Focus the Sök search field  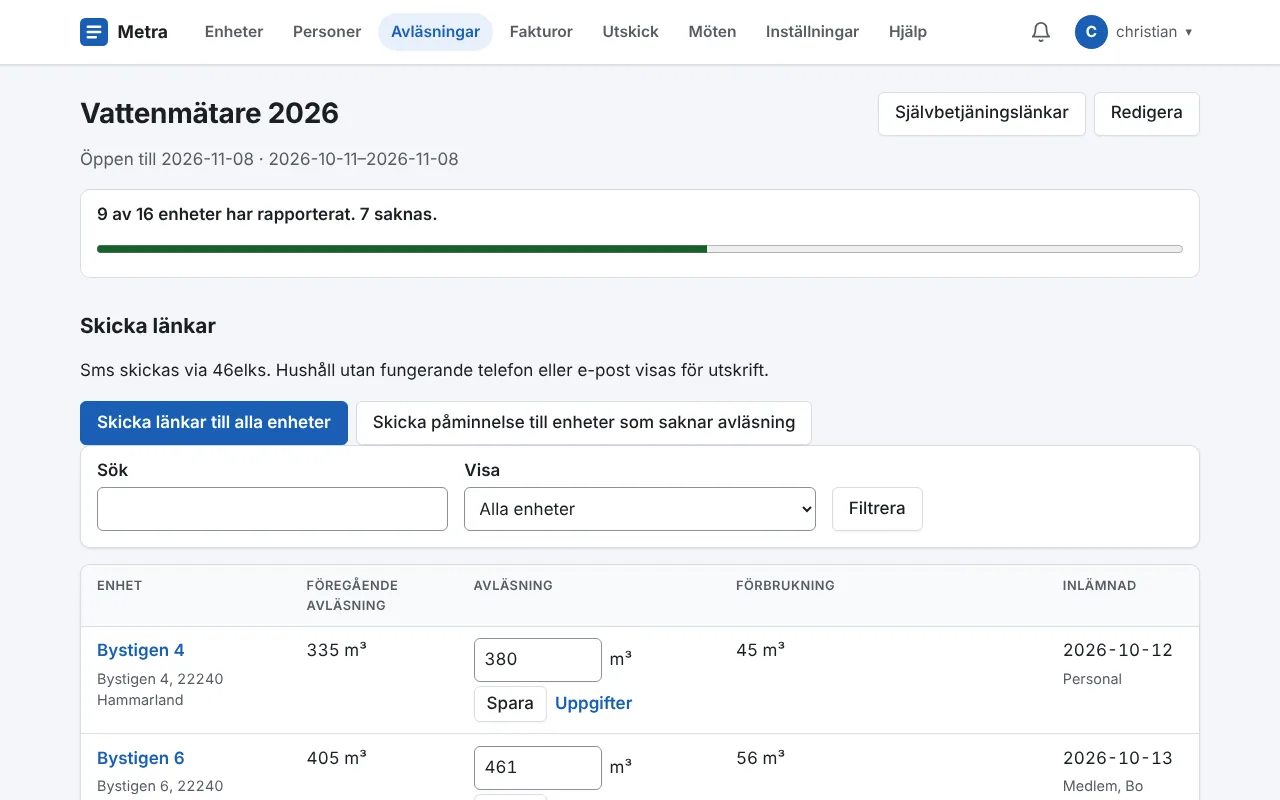(272, 509)
